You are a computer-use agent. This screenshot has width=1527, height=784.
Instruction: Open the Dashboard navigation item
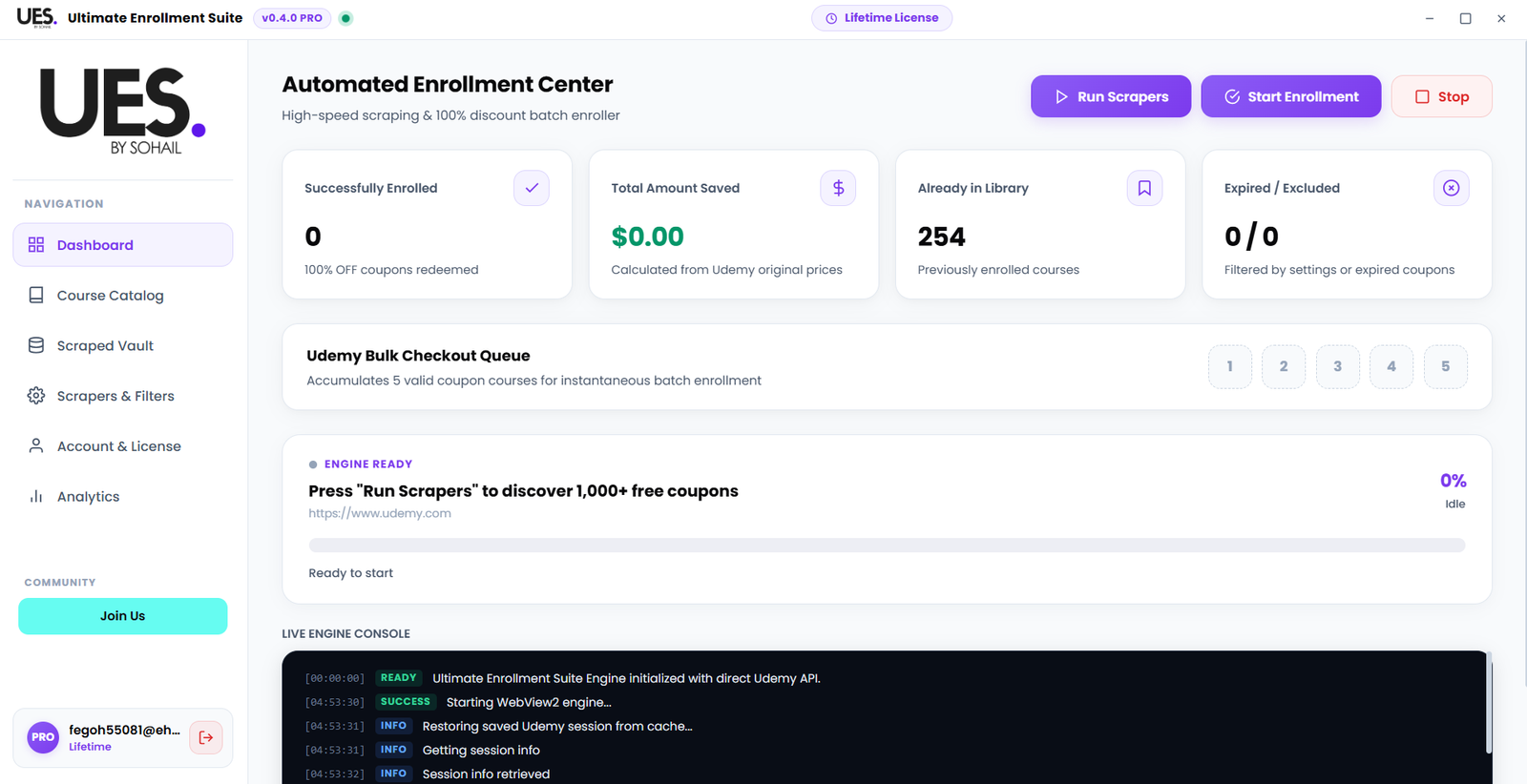pos(122,245)
